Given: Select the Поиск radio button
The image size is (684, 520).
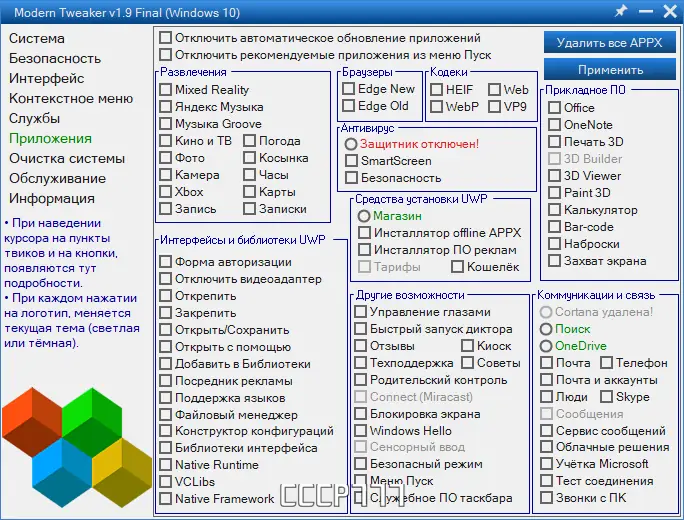Looking at the screenshot, I should point(546,329).
